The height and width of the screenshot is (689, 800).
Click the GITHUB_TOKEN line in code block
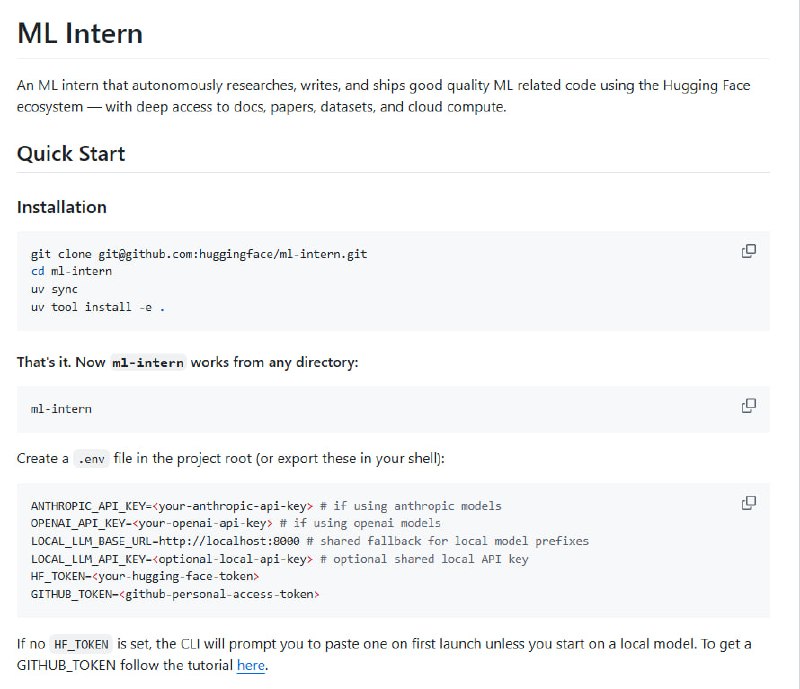tap(175, 594)
